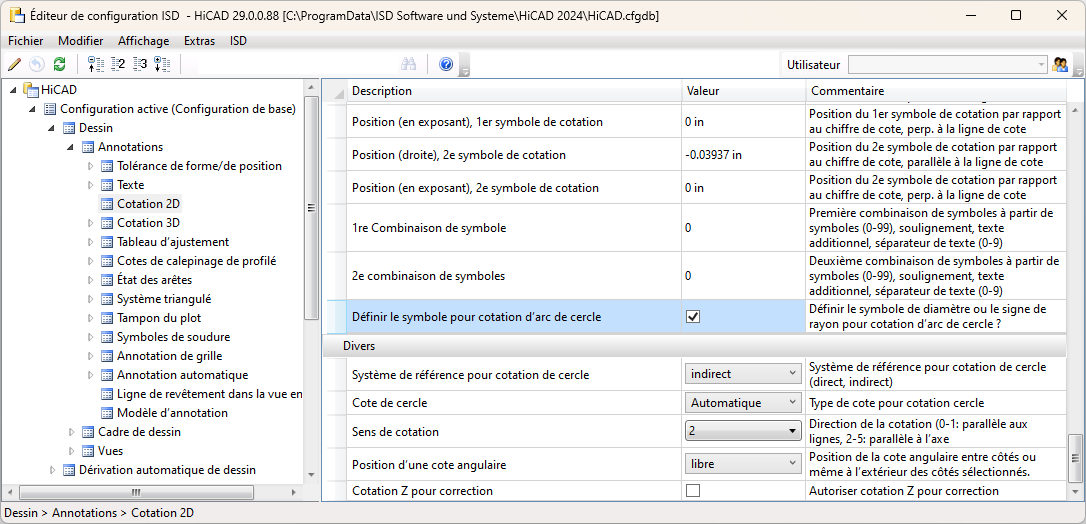Click the tree panel vertical scrollbar thumb
Image resolution: width=1086 pixels, height=524 pixels.
(311, 207)
